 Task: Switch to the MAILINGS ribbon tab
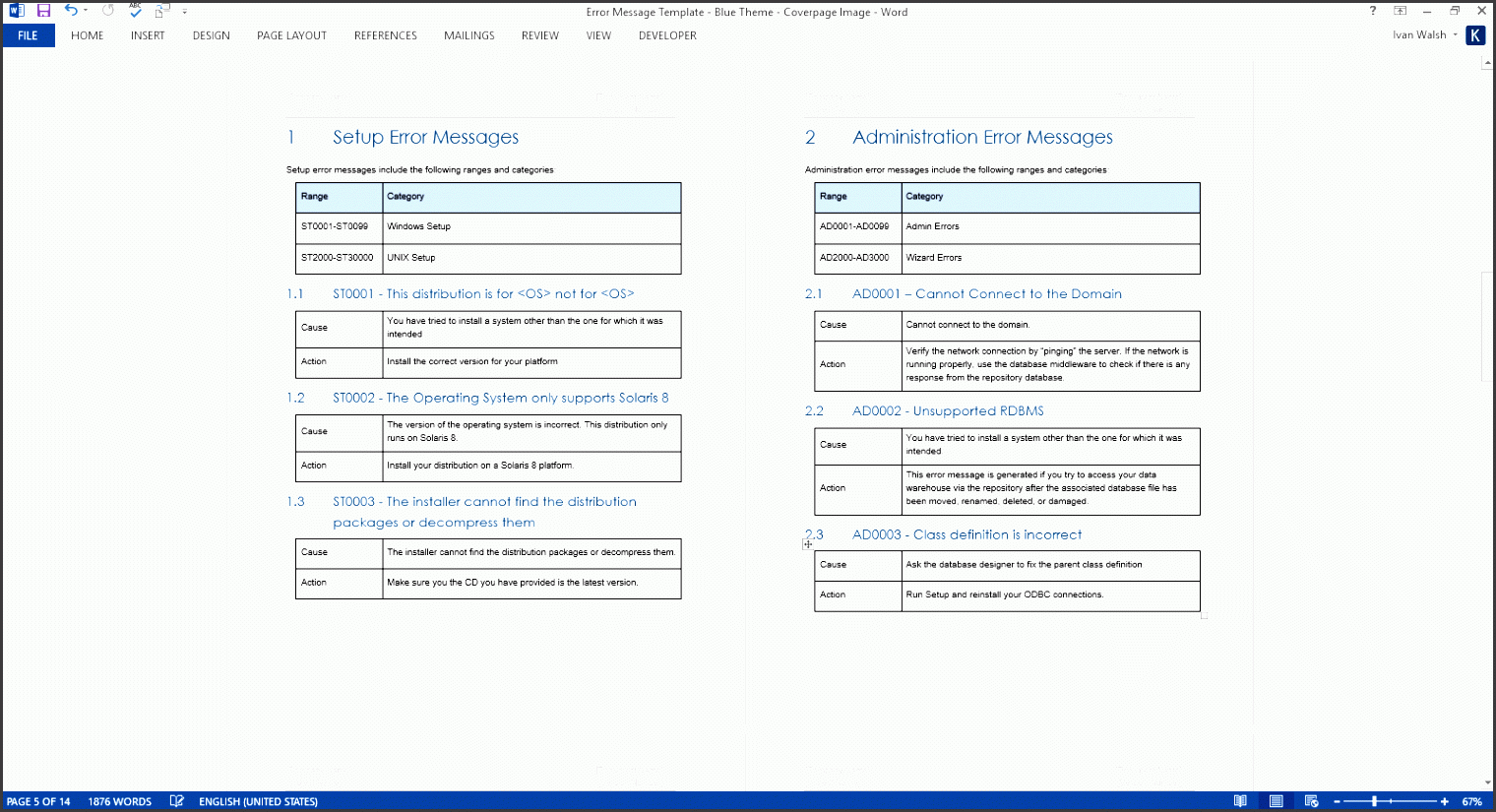469,35
